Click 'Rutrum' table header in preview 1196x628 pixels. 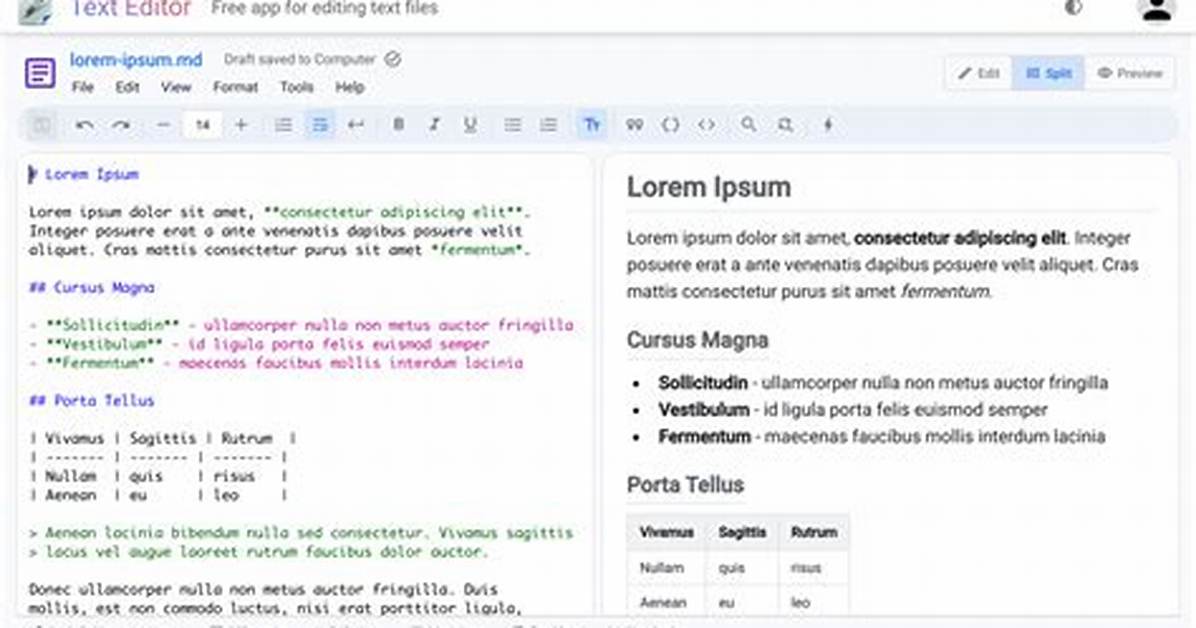pyautogui.click(x=814, y=533)
